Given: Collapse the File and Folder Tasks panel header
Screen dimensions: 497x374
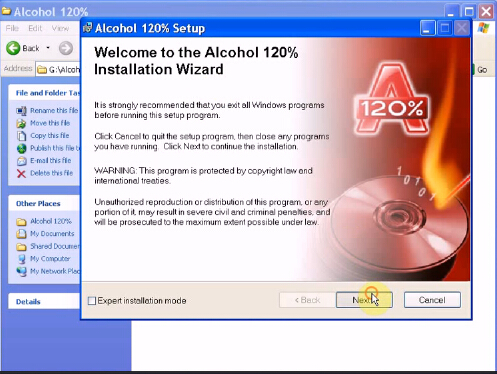Looking at the screenshot, I should coord(44,93).
